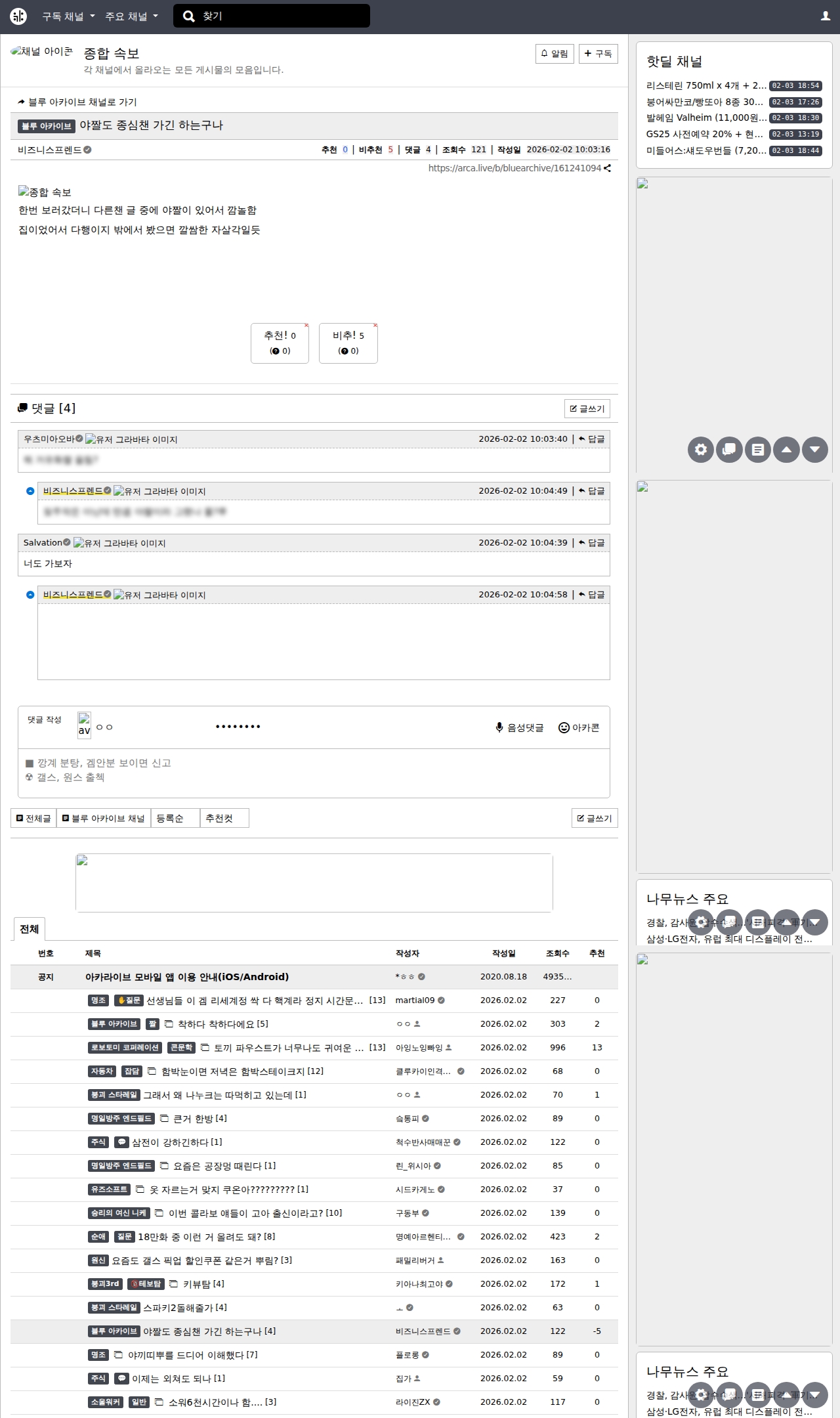Click the floating comments icon over the blank ad panel
This screenshot has height=1418, width=840.
(729, 450)
